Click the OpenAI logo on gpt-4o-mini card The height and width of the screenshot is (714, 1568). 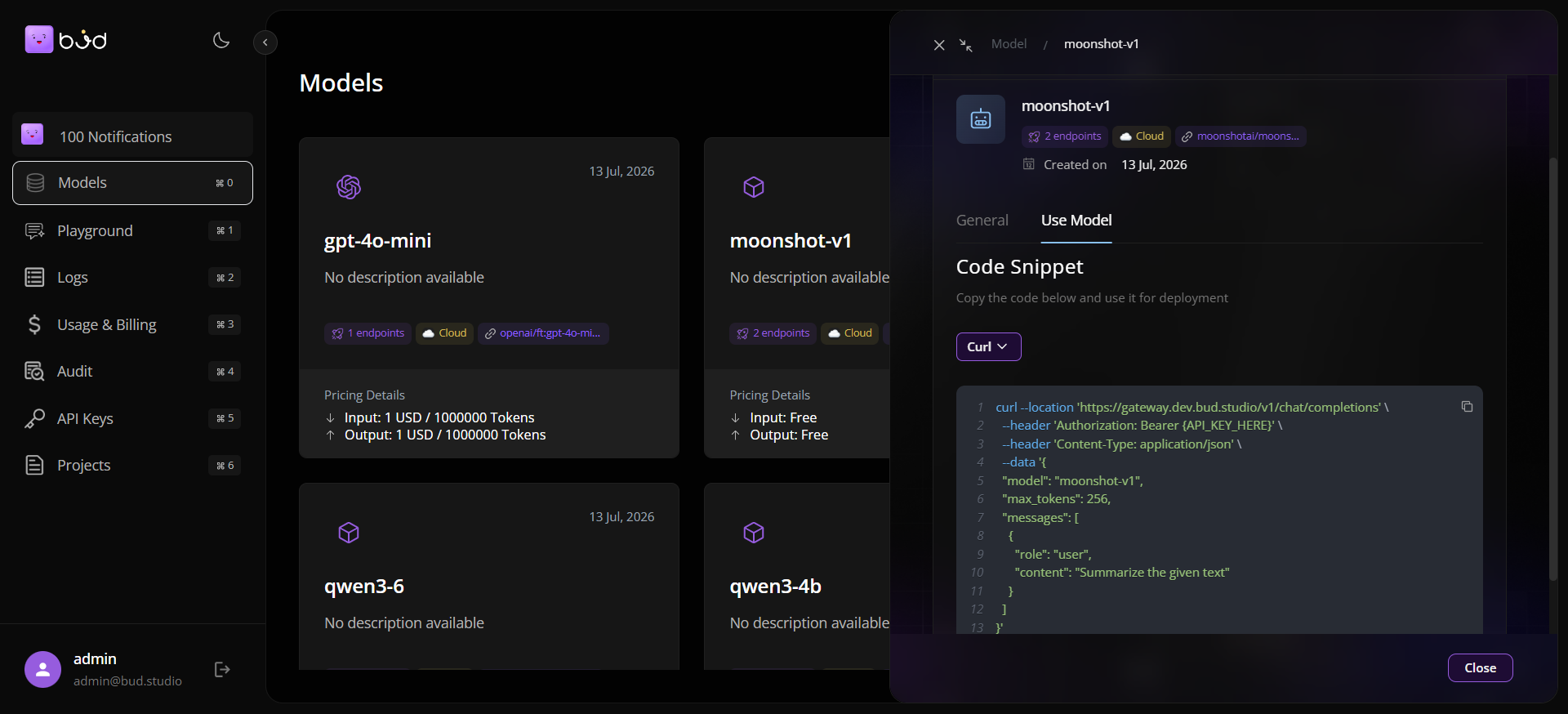(x=349, y=187)
